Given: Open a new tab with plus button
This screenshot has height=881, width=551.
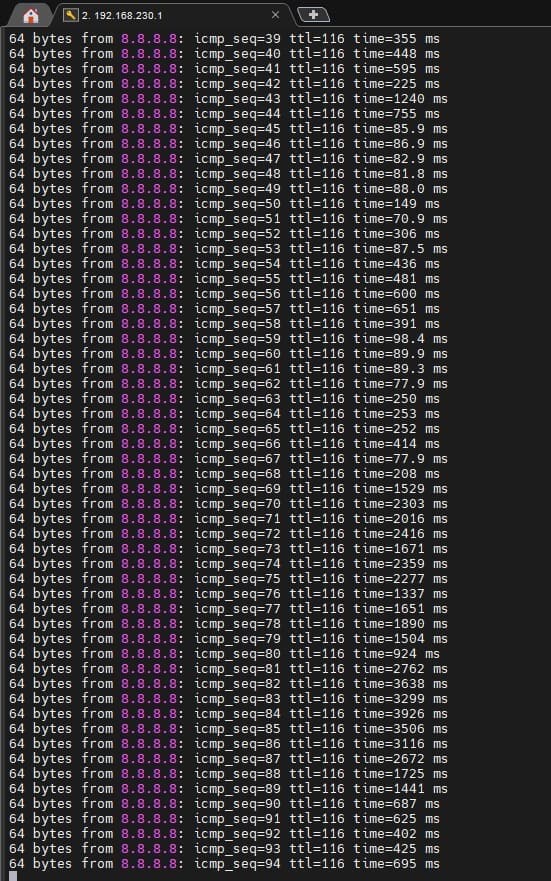Looking at the screenshot, I should [x=313, y=15].
